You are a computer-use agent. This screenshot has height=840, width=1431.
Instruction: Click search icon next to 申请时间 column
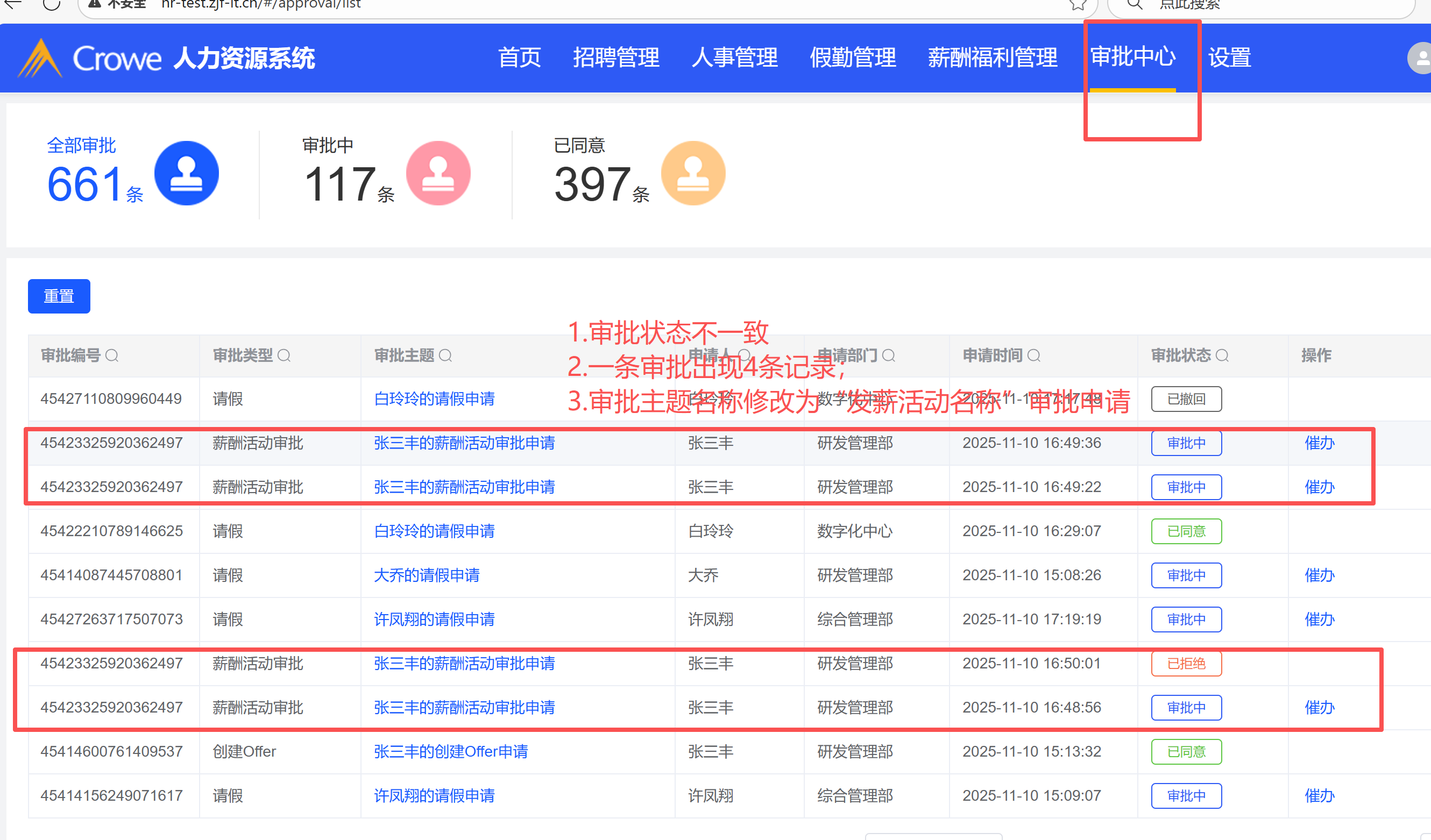(1034, 355)
